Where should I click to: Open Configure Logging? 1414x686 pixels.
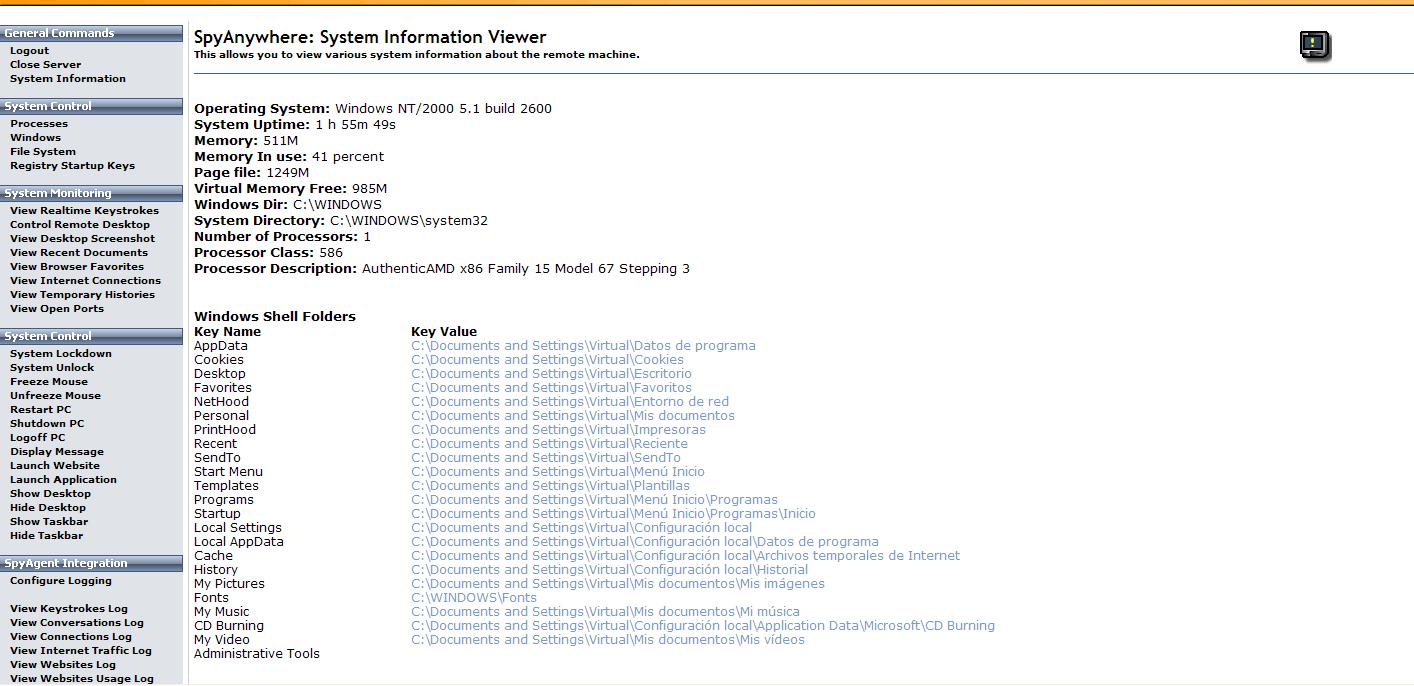click(61, 581)
